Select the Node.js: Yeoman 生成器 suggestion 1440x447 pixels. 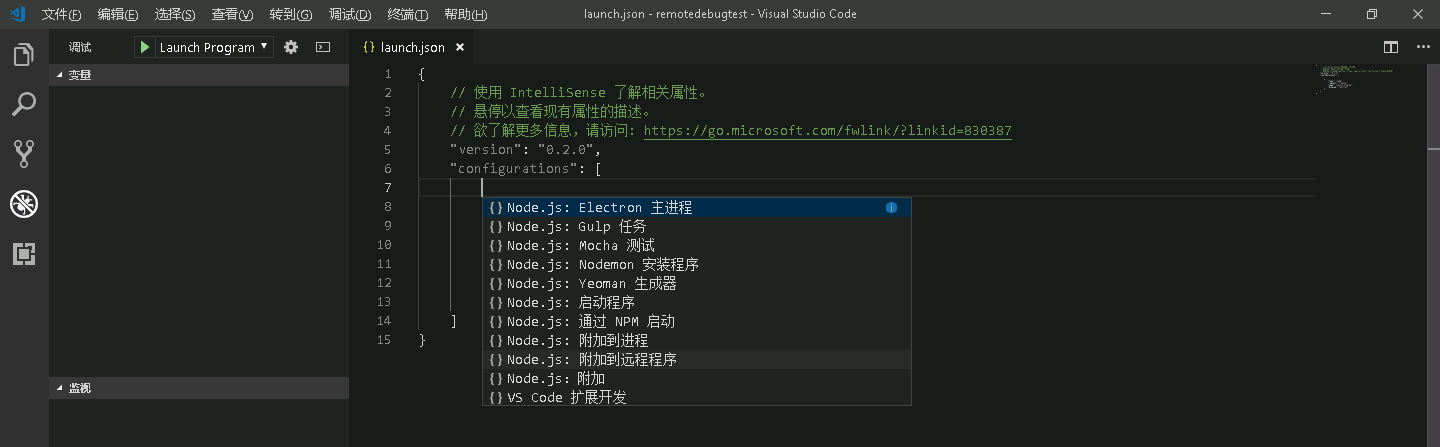(697, 284)
